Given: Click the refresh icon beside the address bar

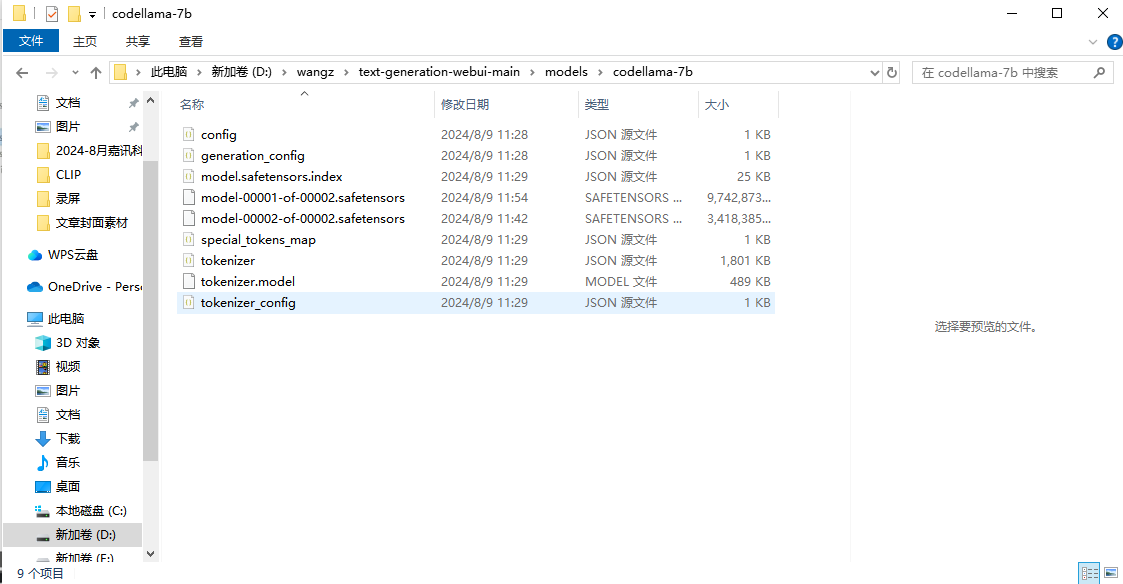Looking at the screenshot, I should click(x=890, y=71).
